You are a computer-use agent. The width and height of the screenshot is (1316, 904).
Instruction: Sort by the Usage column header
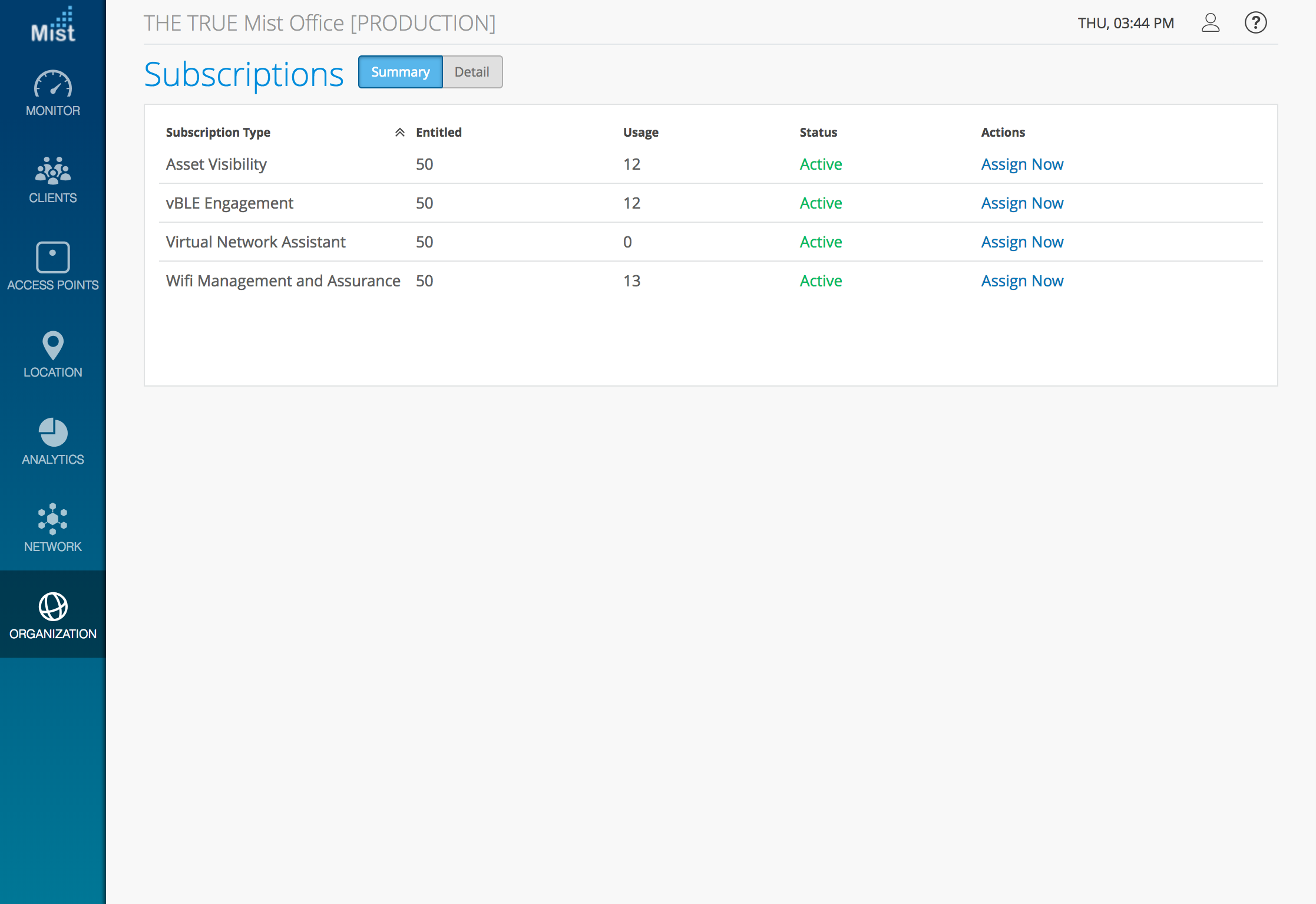point(640,133)
